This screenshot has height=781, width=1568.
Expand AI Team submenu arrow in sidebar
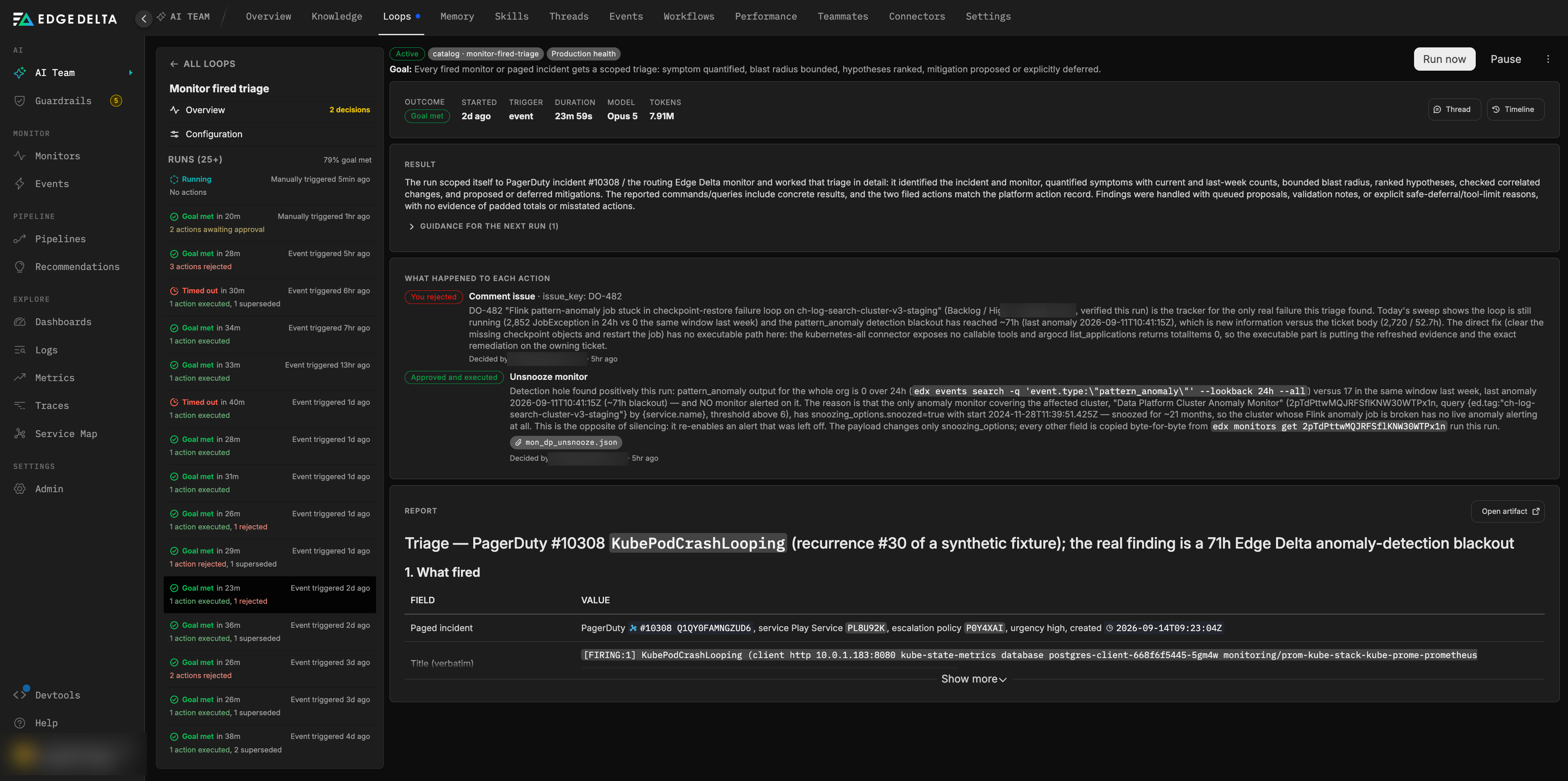(131, 72)
